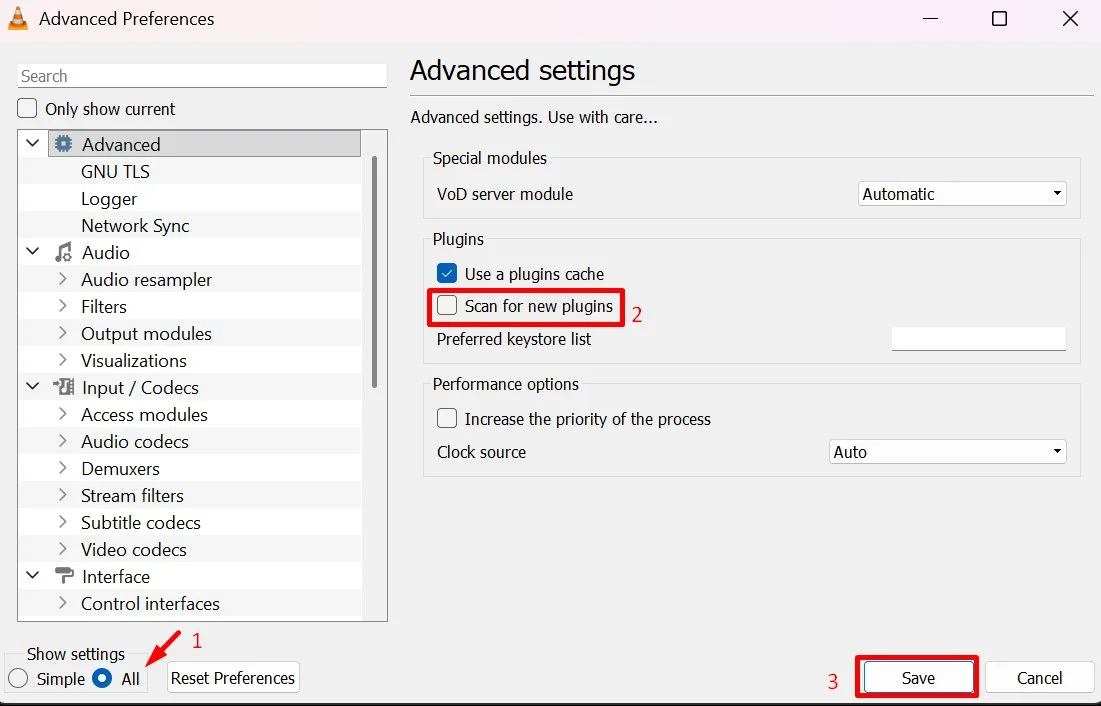This screenshot has height=706, width=1101.
Task: Select Output modules entry
Action: tap(146, 334)
